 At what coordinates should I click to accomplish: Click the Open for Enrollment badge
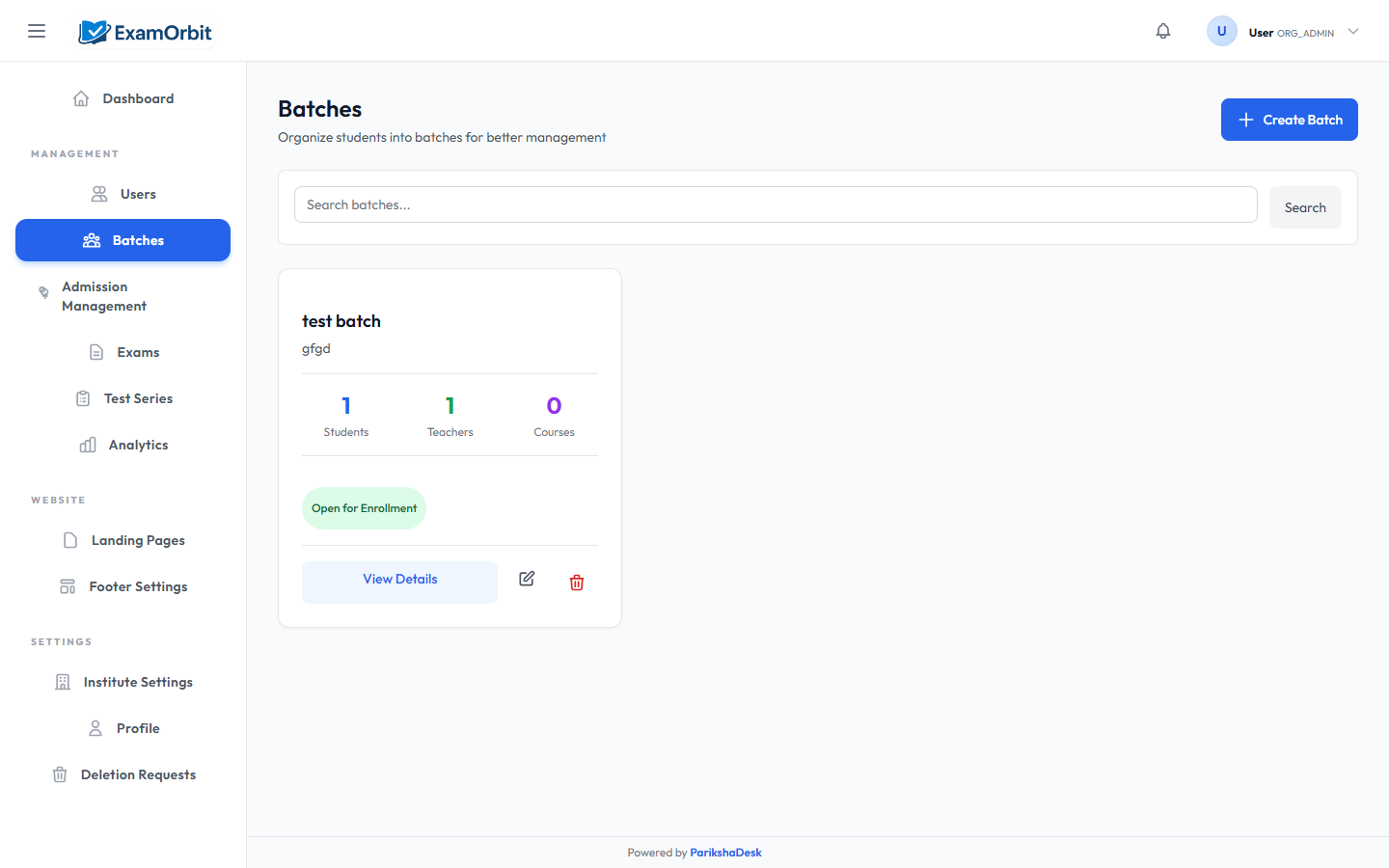[364, 508]
